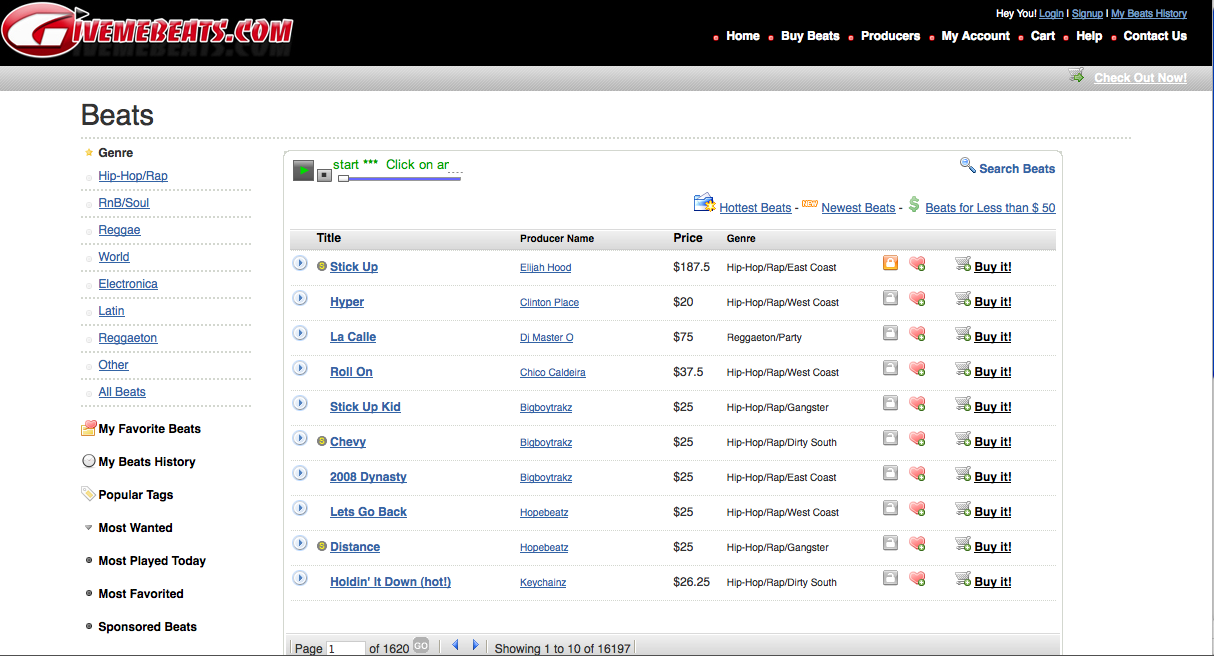Viewport: 1214px width, 656px height.
Task: Play the Lets Go Back preview
Action: tap(299, 508)
